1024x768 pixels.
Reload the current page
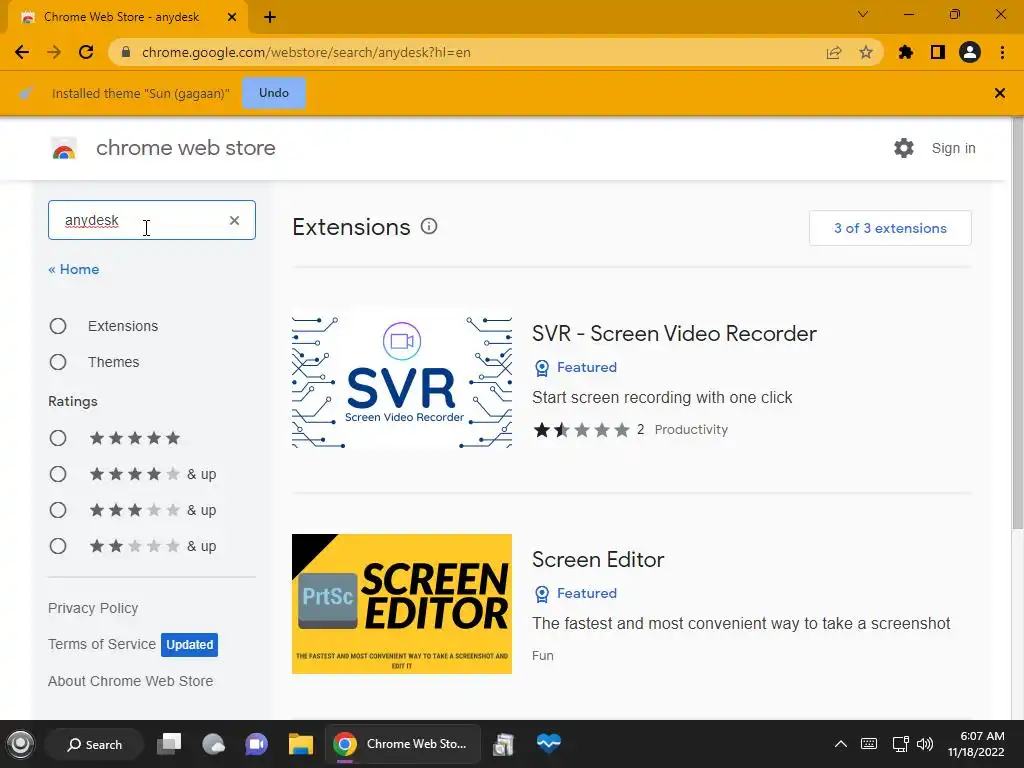tap(86, 52)
